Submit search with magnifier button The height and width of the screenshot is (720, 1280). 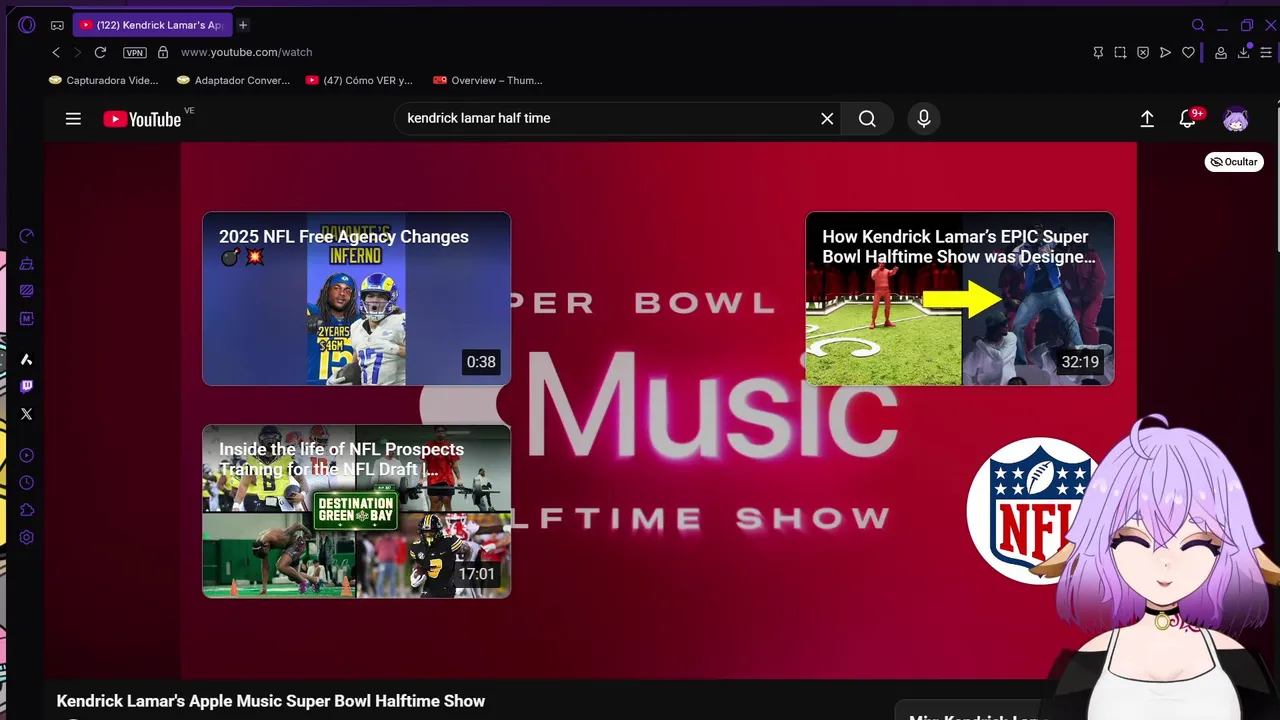[867, 119]
